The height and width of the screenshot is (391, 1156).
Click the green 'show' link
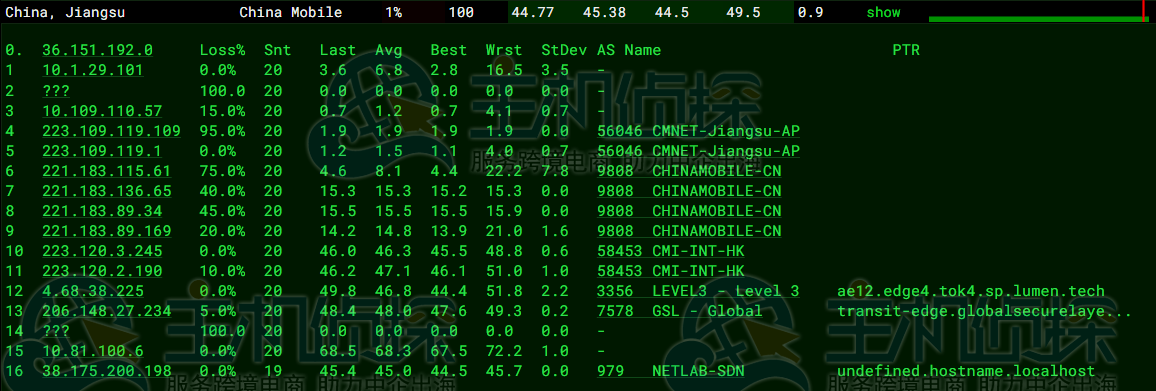point(883,13)
